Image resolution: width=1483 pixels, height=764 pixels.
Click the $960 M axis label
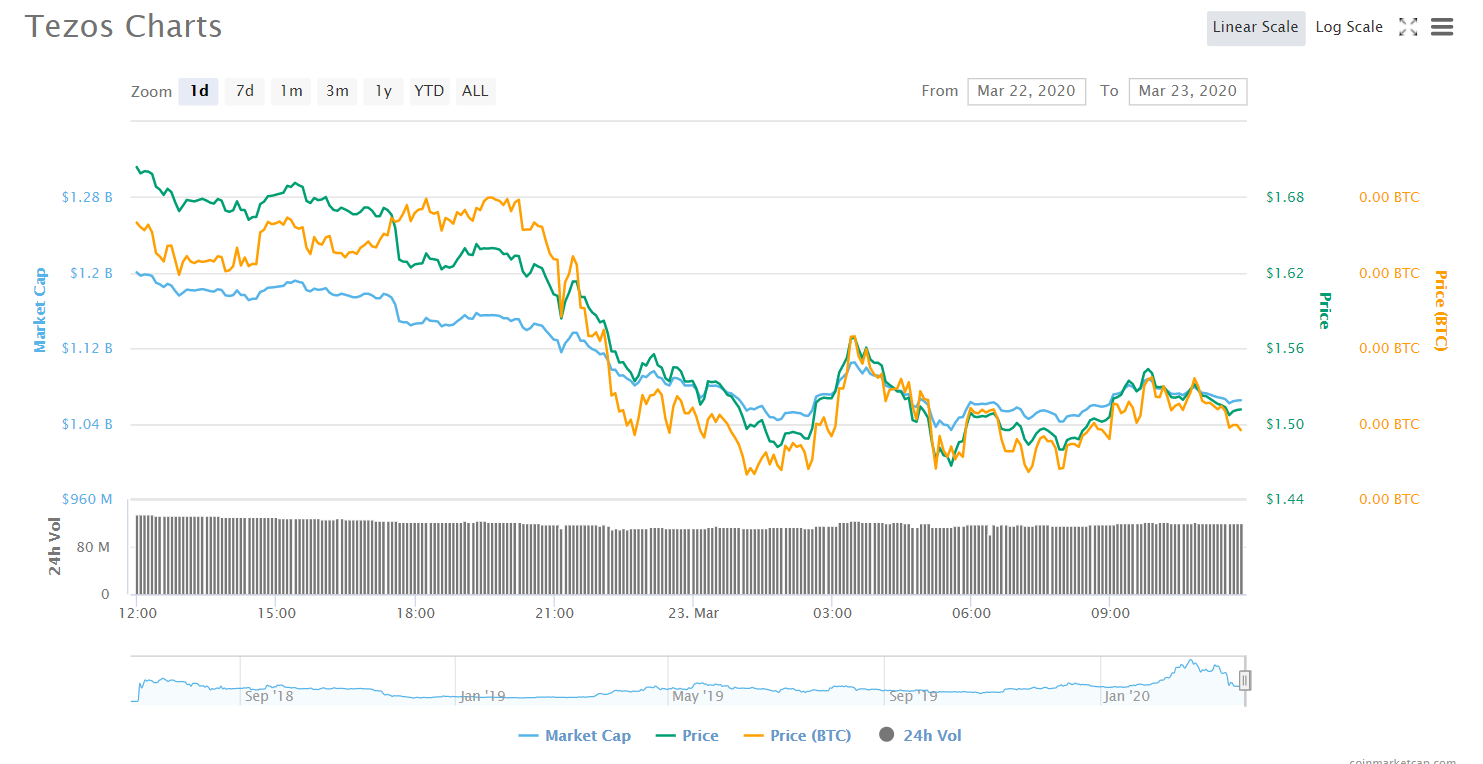coord(87,499)
